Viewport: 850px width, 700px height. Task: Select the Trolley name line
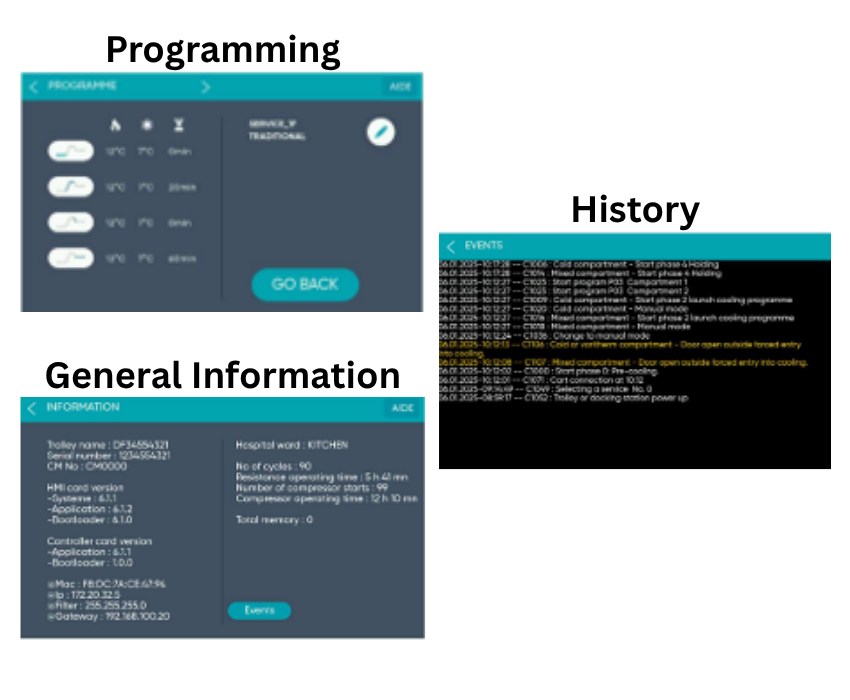click(x=108, y=445)
